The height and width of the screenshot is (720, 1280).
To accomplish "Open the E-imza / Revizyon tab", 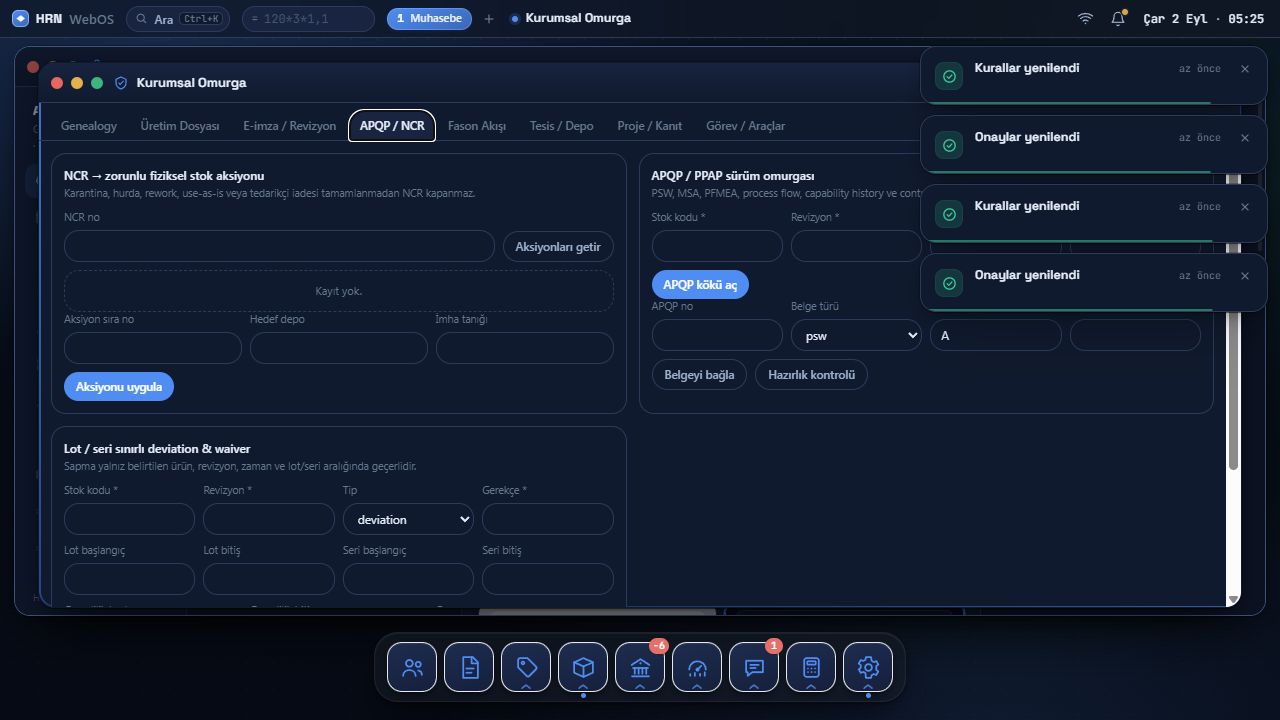I will pyautogui.click(x=290, y=126).
